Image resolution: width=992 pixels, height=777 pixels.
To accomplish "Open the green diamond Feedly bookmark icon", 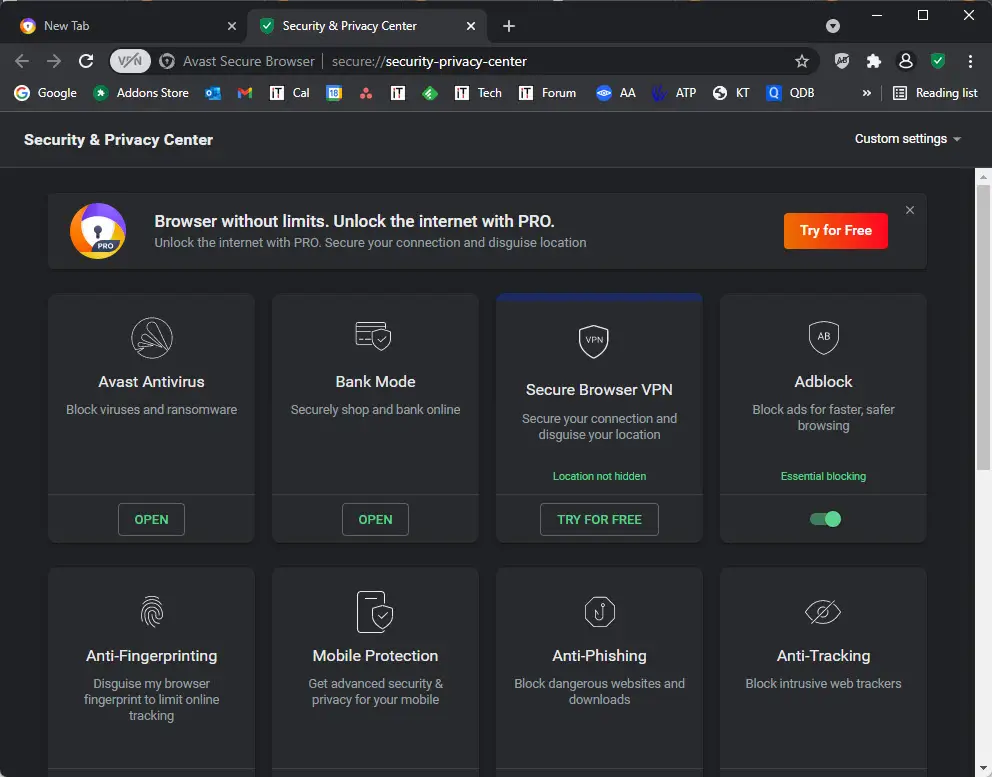I will [430, 93].
